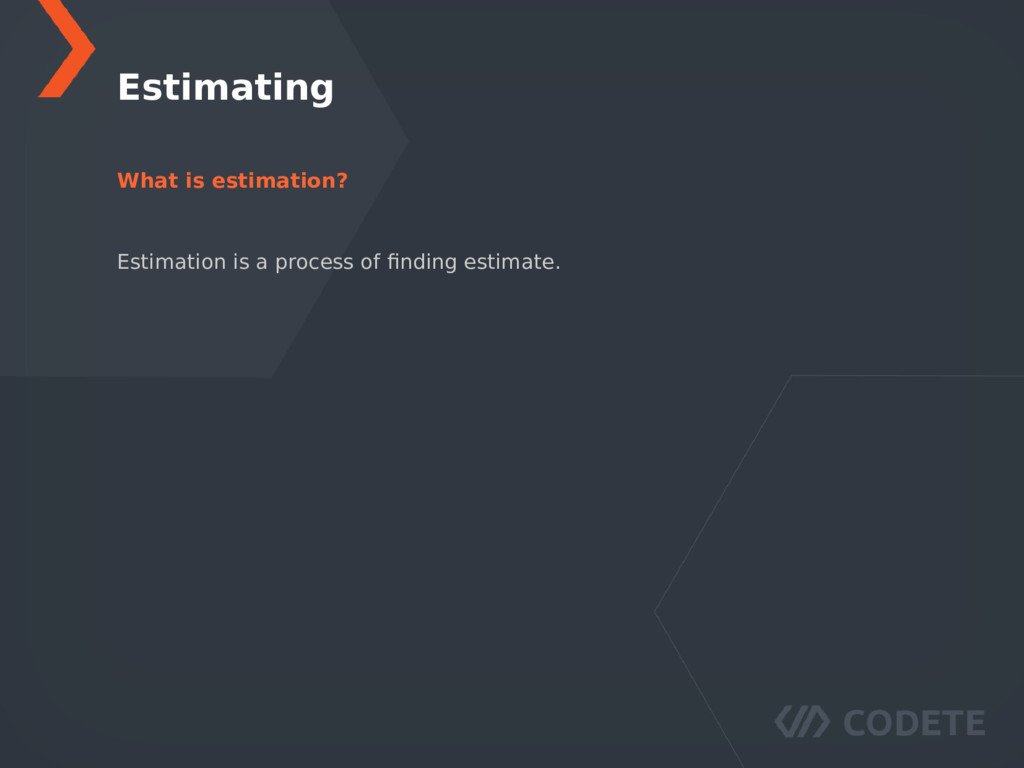
Task: Click the word "estimation?" in the orange heading
Action: point(280,180)
